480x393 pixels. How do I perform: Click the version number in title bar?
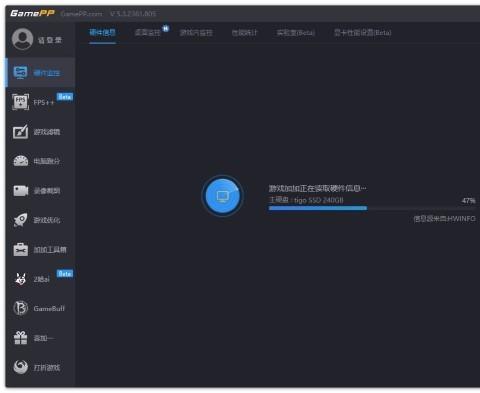[133, 14]
